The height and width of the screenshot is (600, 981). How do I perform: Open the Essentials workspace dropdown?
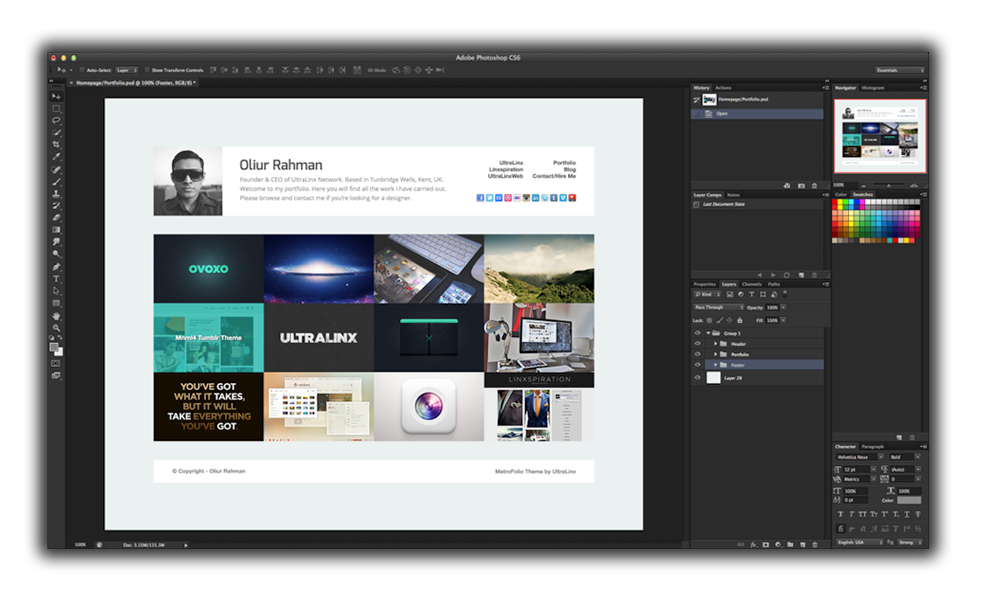(x=900, y=70)
